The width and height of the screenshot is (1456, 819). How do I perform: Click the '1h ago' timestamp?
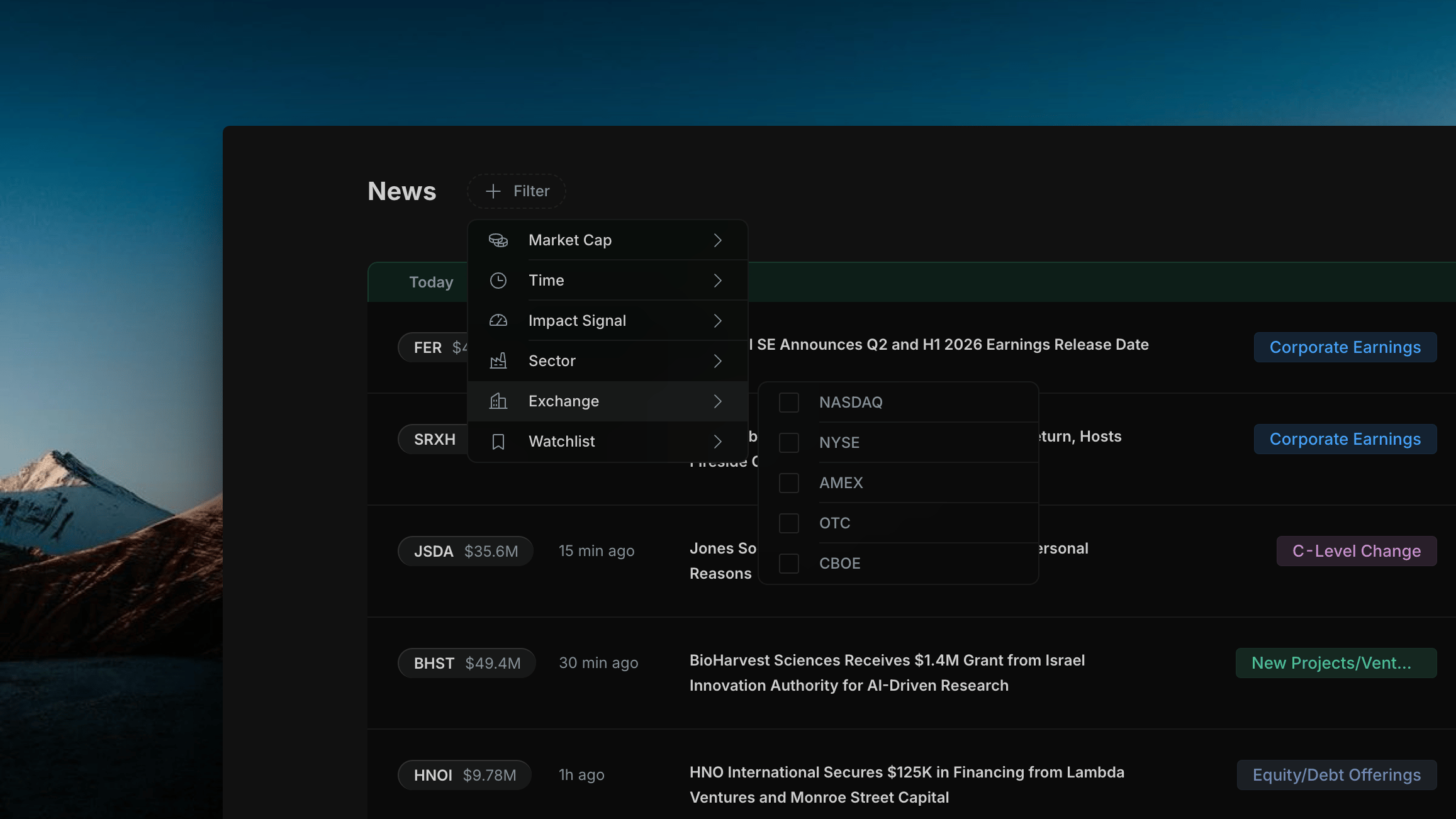tap(581, 775)
